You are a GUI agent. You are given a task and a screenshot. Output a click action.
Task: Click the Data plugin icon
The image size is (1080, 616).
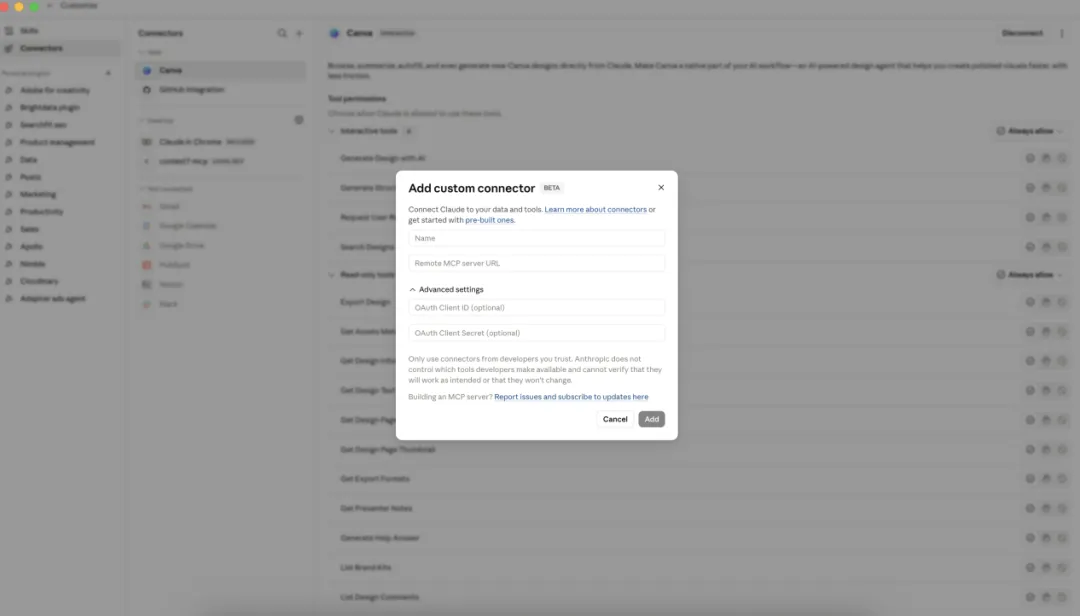click(x=9, y=159)
